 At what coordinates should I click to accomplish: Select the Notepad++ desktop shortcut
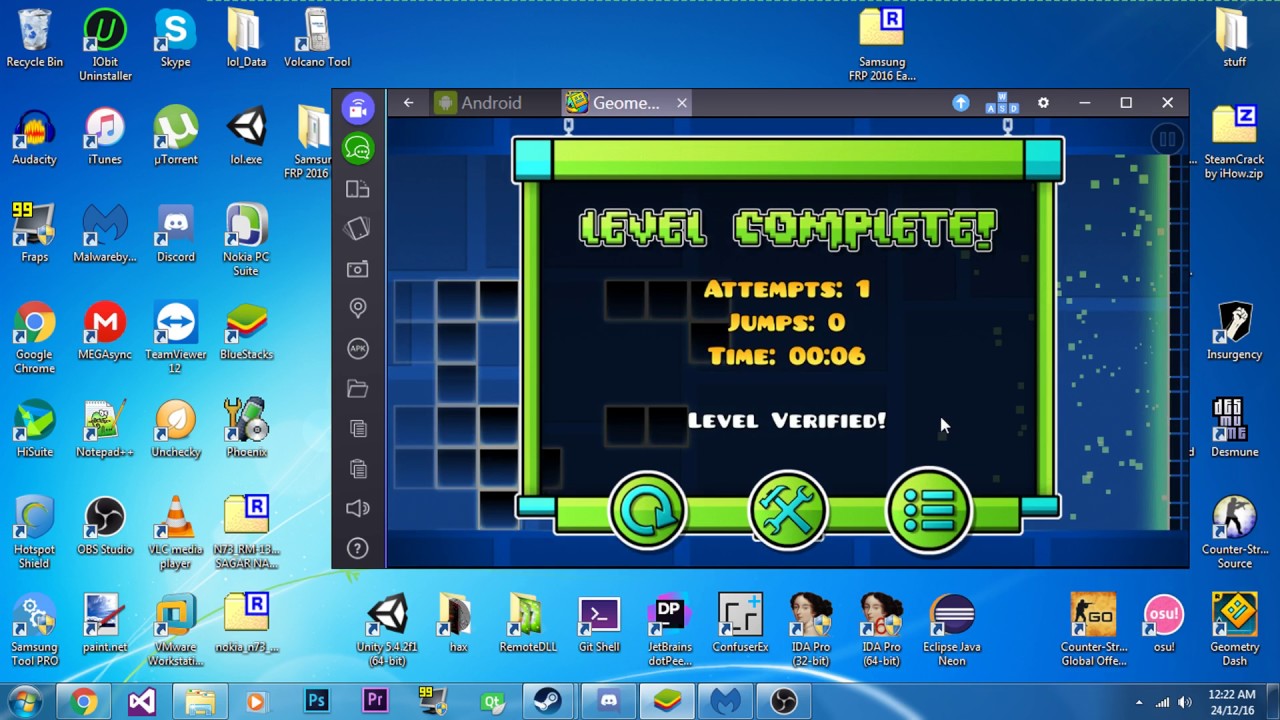pyautogui.click(x=105, y=429)
